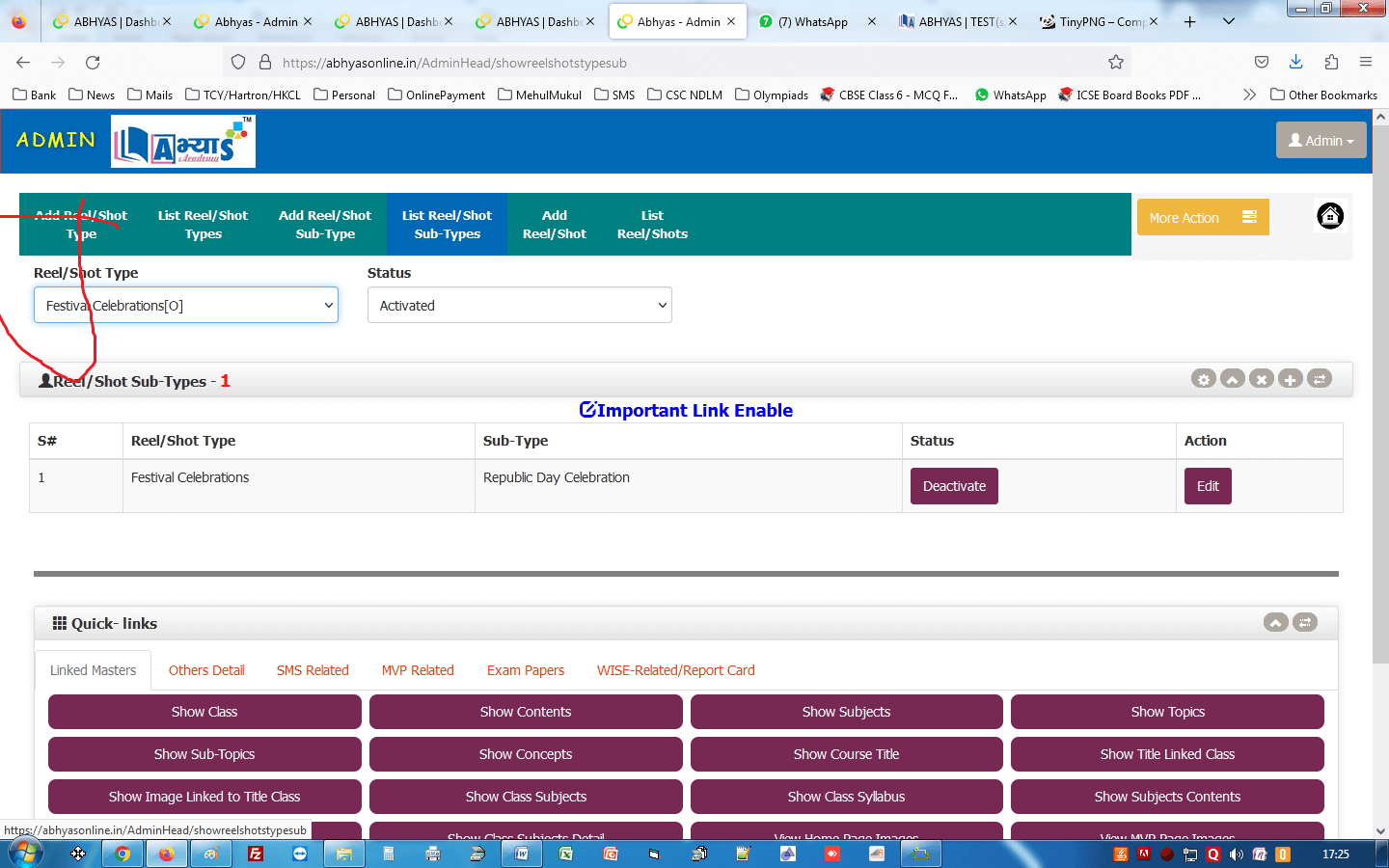Deactivate the Republic Day Celebration sub-type
Viewport: 1389px width, 868px height.
point(953,486)
